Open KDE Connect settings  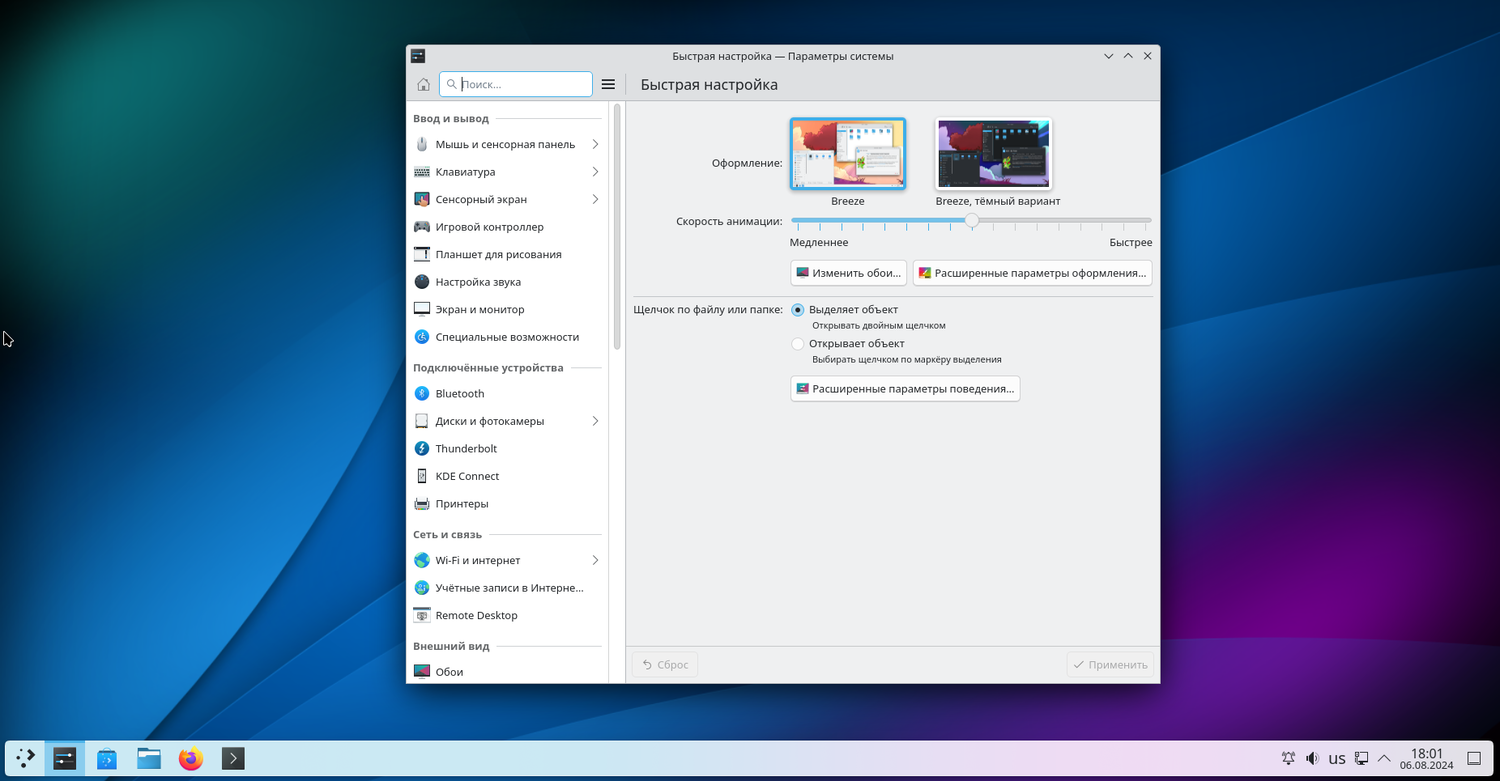tap(466, 476)
